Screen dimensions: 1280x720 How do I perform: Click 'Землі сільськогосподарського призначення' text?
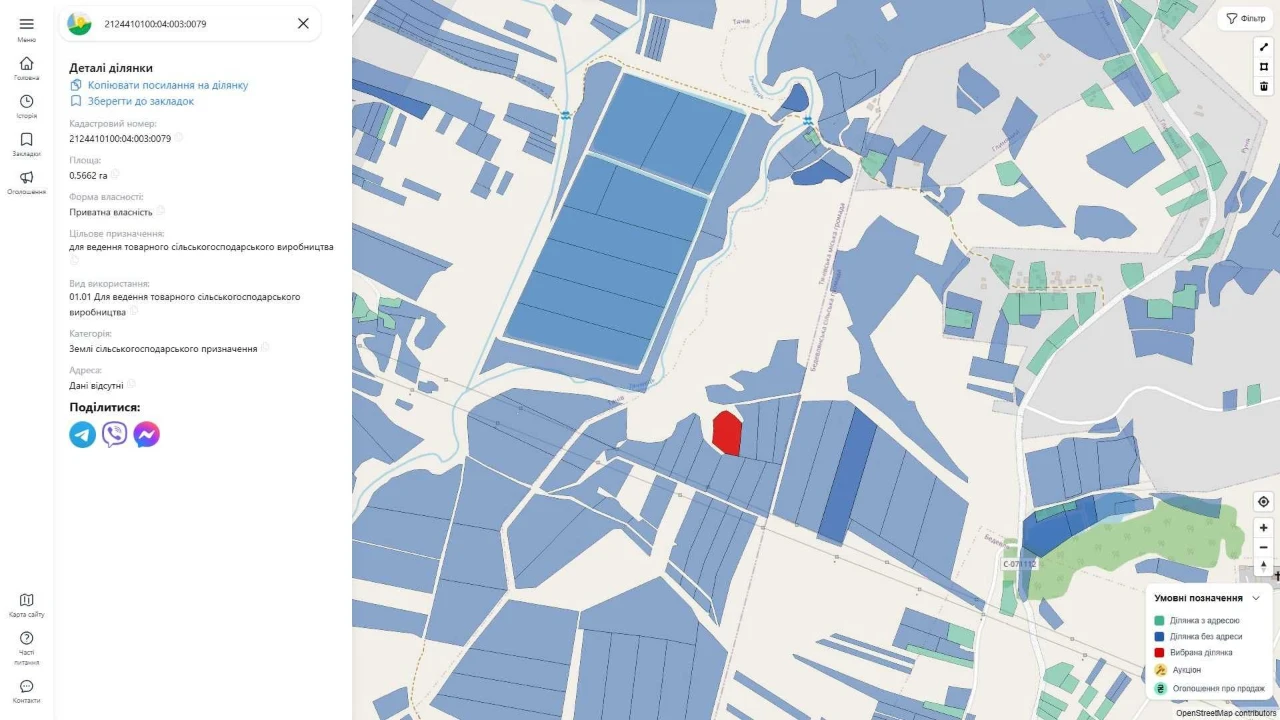point(163,349)
